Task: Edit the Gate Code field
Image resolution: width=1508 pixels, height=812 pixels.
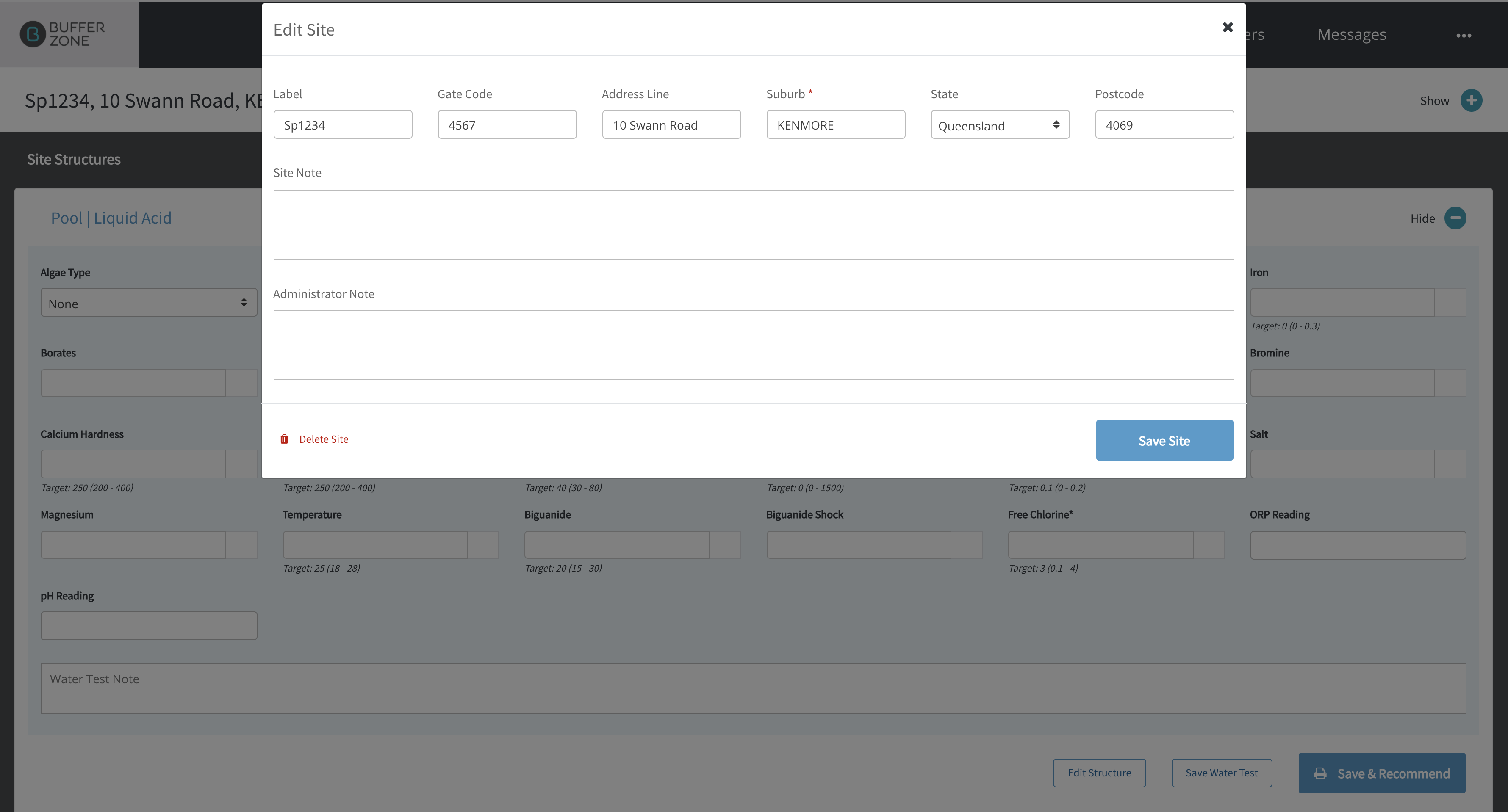Action: tap(507, 124)
